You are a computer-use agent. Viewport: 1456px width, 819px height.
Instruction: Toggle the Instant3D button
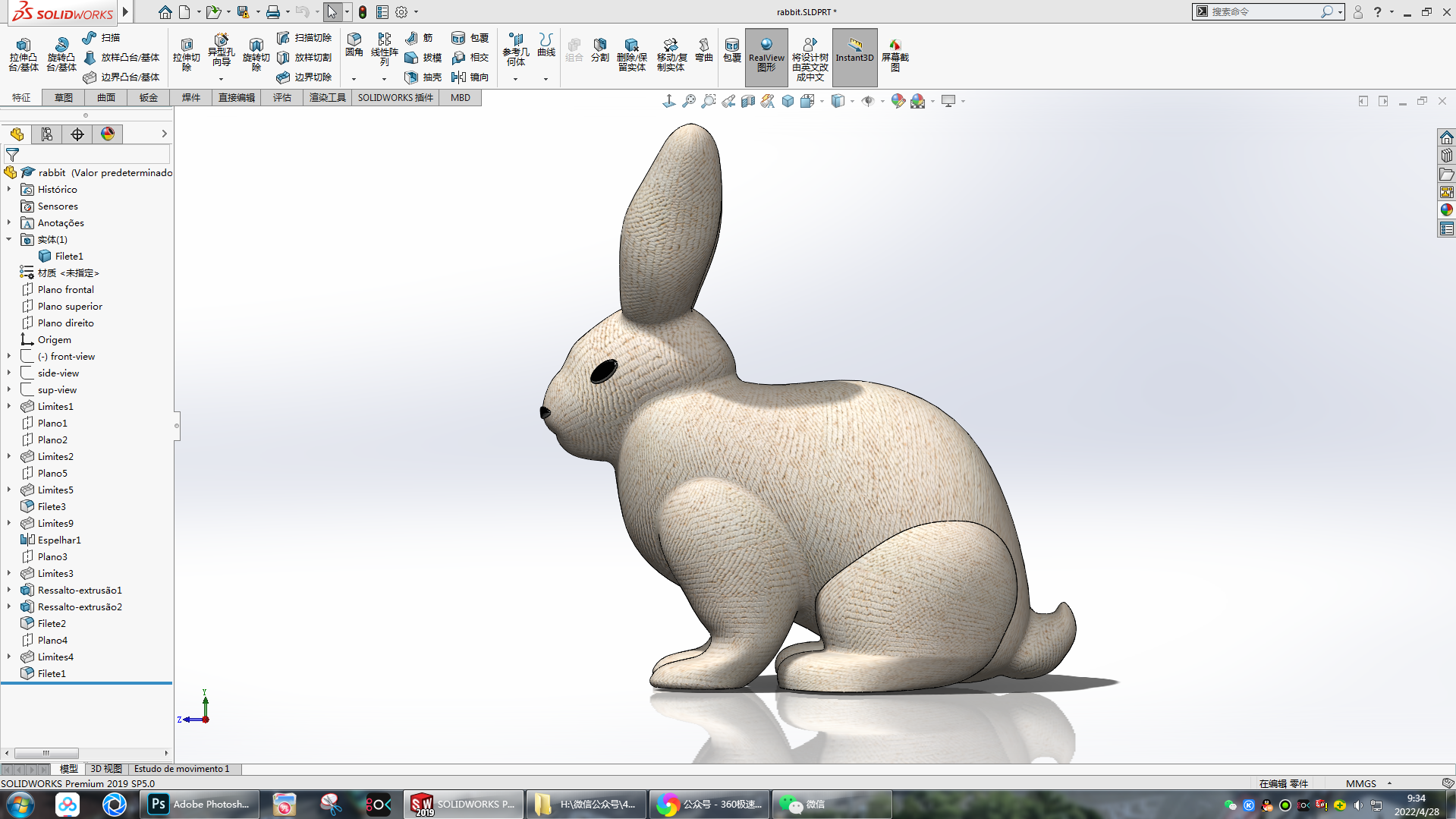854,57
